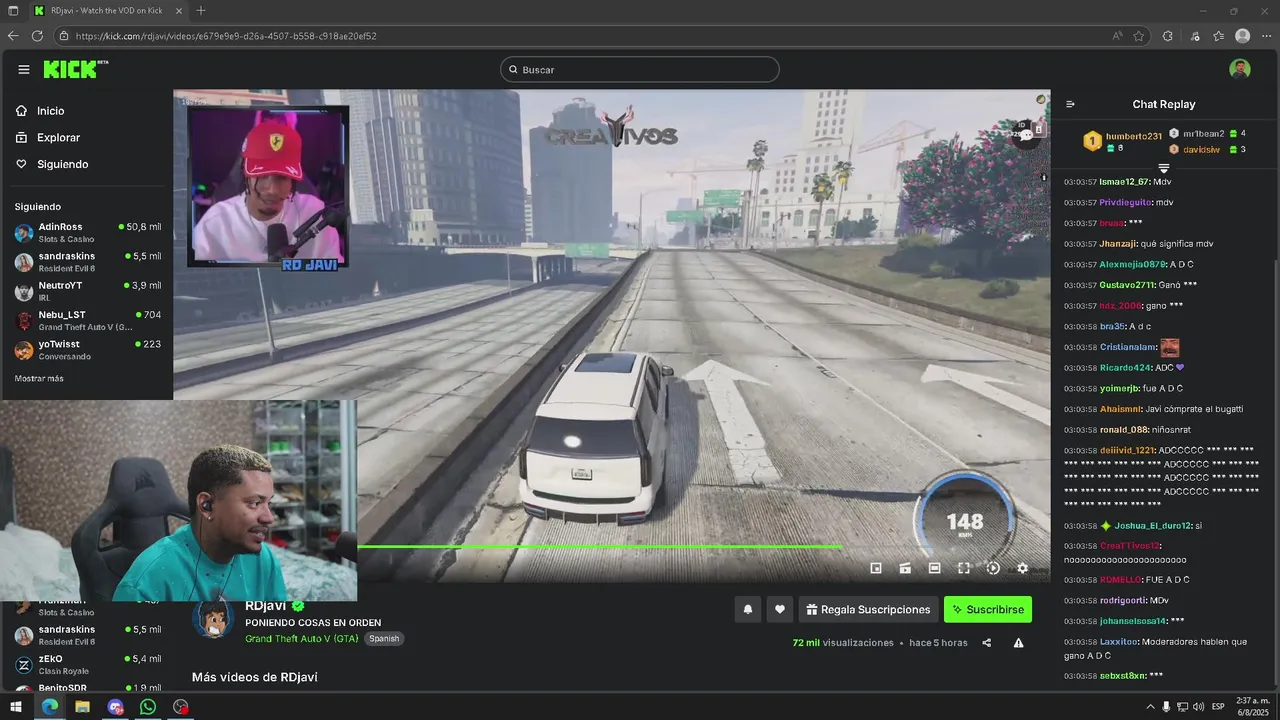Toggle the heart follow button for RDjavi
1280x720 pixels.
(780, 609)
